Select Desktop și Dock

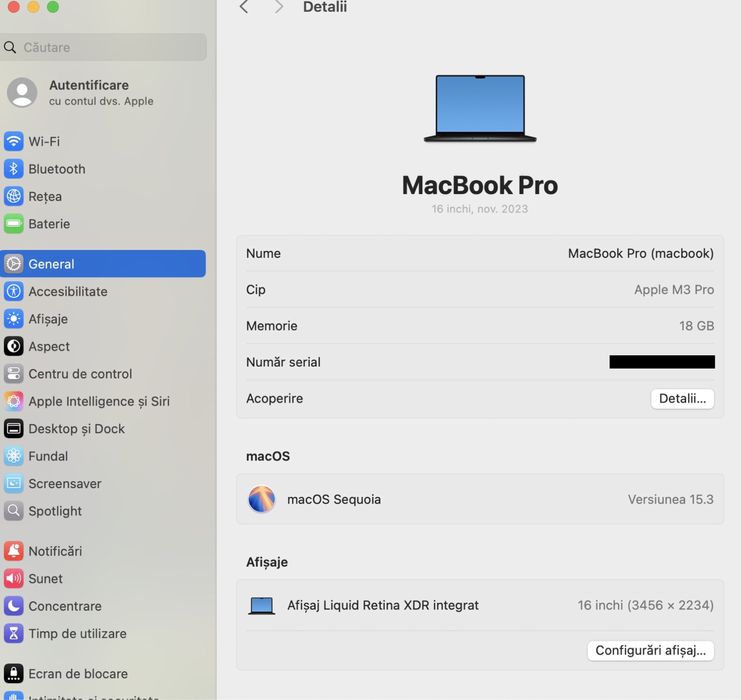click(103, 428)
